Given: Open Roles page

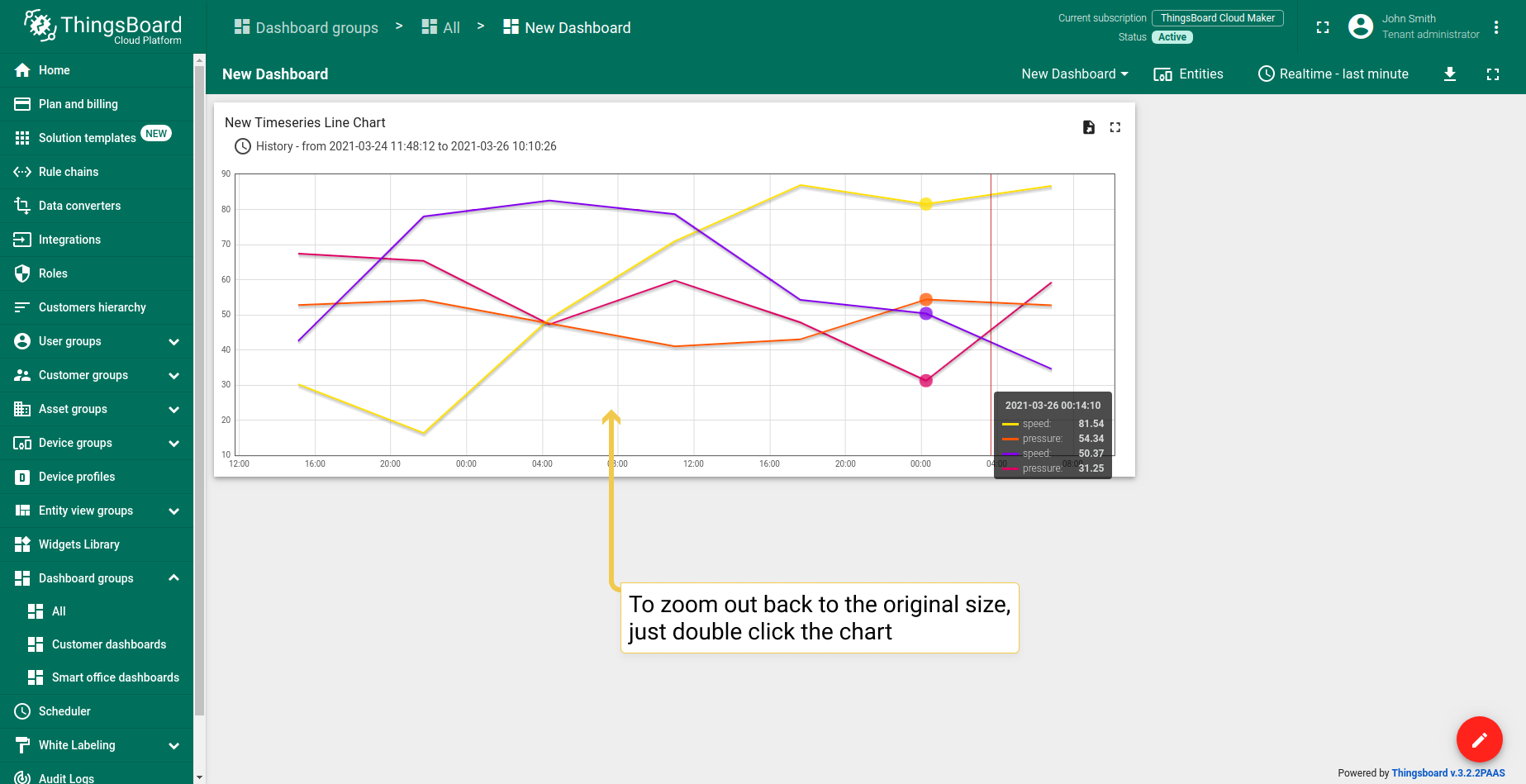Looking at the screenshot, I should pyautogui.click(x=97, y=273).
